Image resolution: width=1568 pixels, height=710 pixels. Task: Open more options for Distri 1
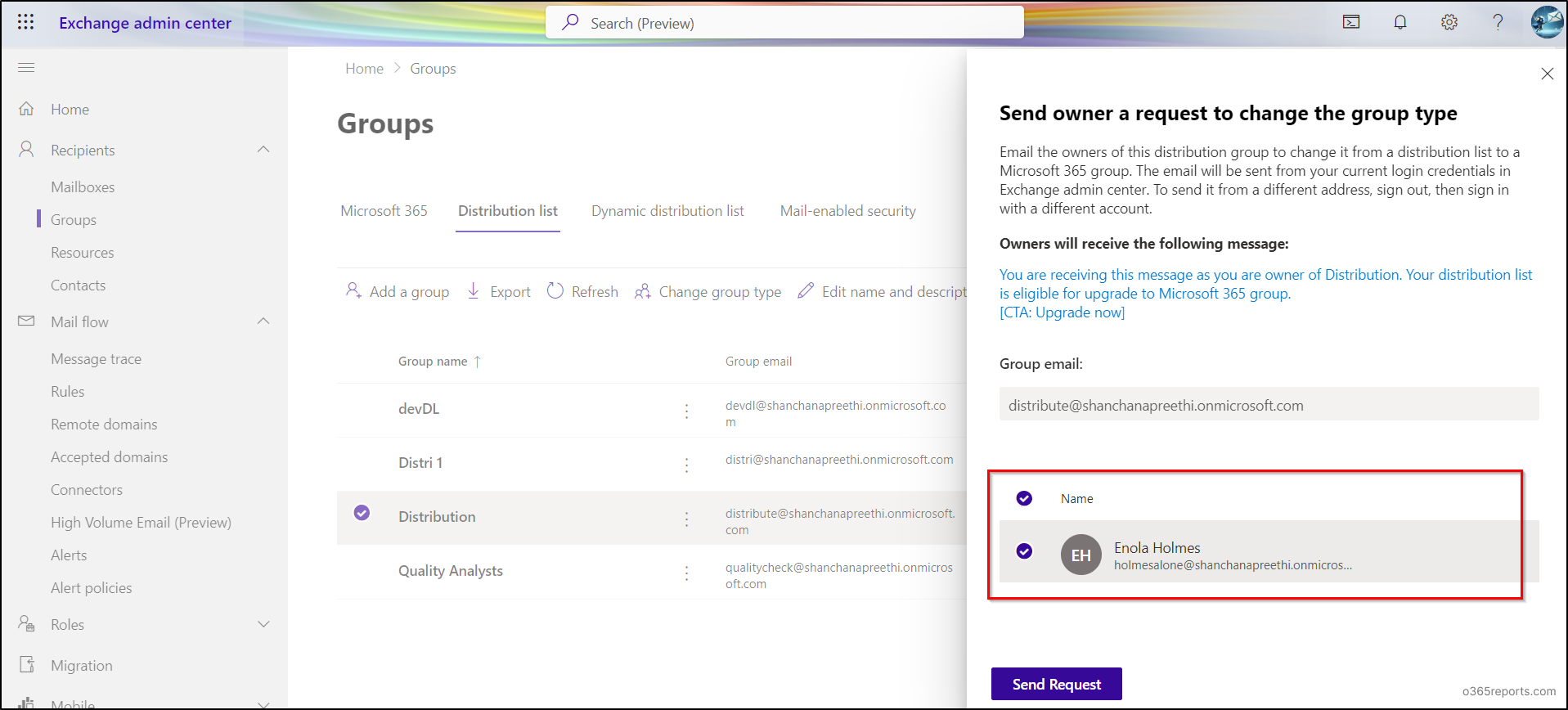coord(686,465)
